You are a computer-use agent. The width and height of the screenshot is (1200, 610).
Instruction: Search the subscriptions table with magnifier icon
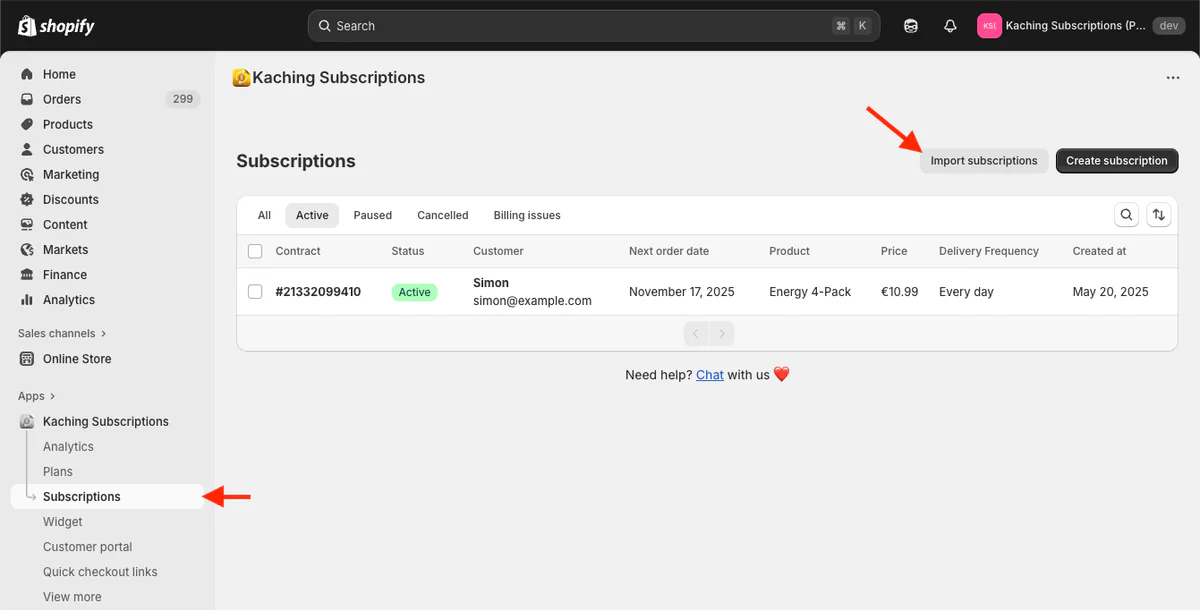pyautogui.click(x=1127, y=214)
